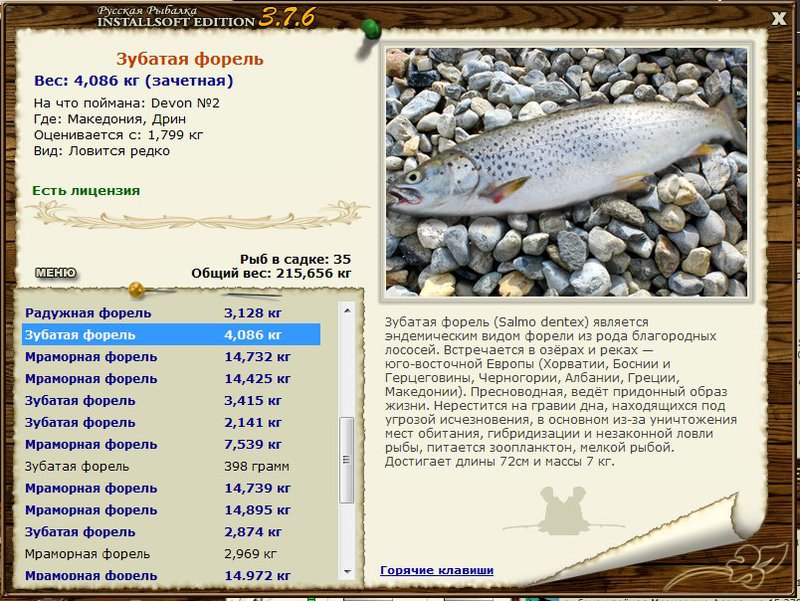Image resolution: width=800 pixels, height=601 pixels.
Task: Select Радужная форель 3,128 кг row
Action: point(171,313)
